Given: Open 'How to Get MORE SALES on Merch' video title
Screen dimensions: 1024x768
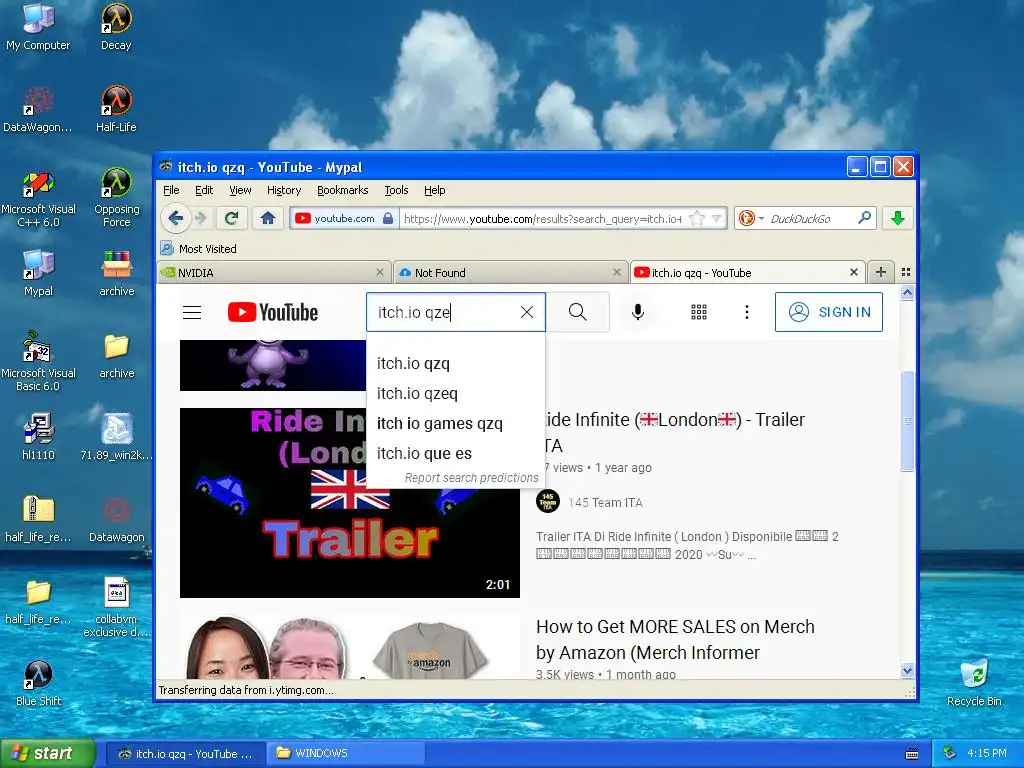Looking at the screenshot, I should point(675,639).
